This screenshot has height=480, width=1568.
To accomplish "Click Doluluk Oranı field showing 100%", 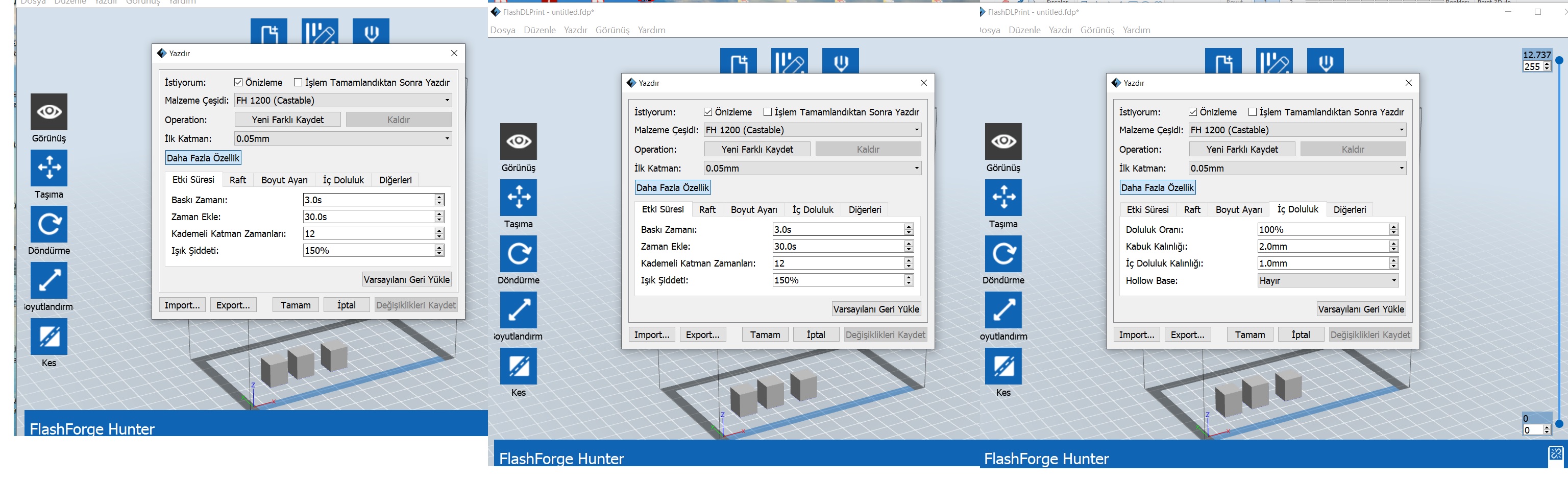I will (x=1328, y=230).
